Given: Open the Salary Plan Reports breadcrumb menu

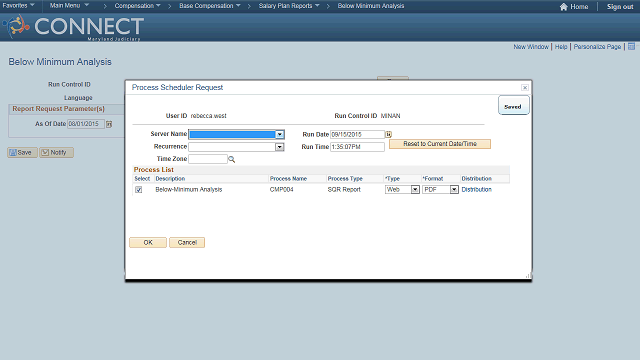Looking at the screenshot, I should pos(289,6).
